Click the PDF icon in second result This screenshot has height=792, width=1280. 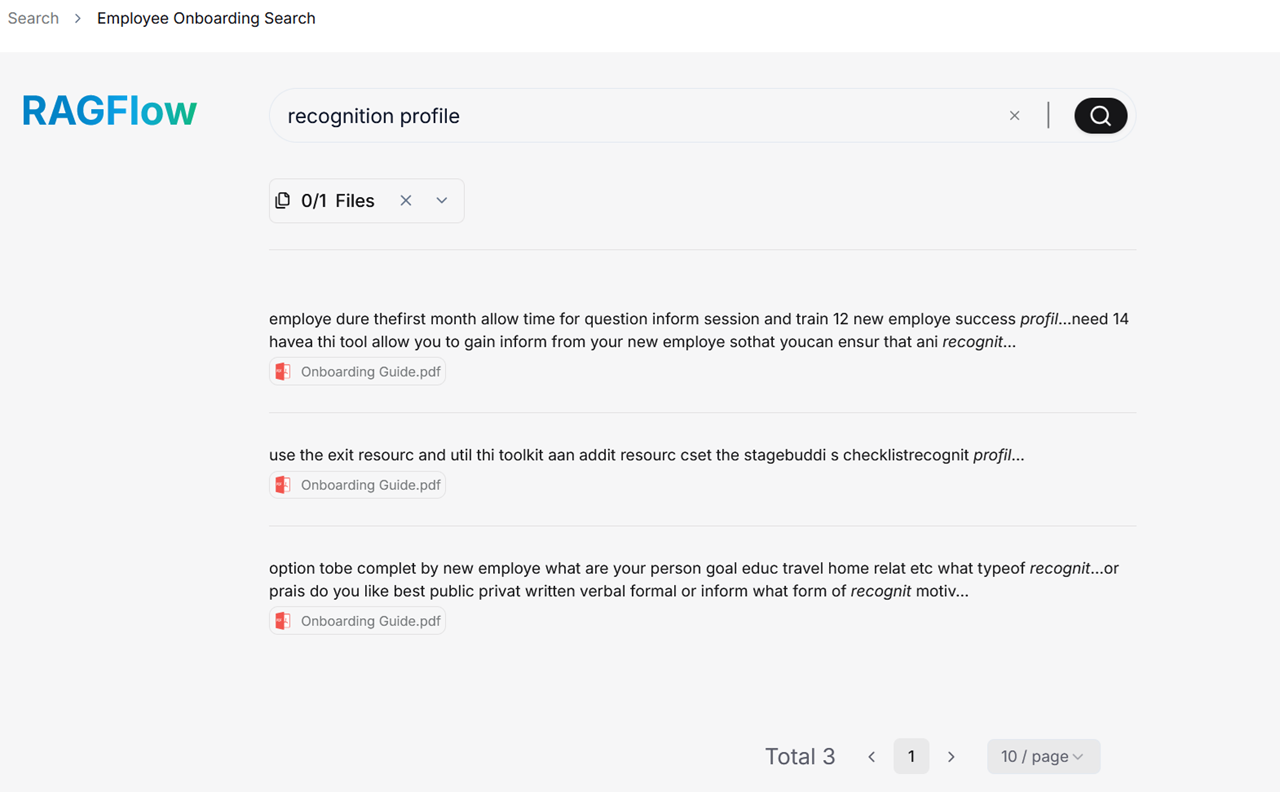pyautogui.click(x=283, y=485)
